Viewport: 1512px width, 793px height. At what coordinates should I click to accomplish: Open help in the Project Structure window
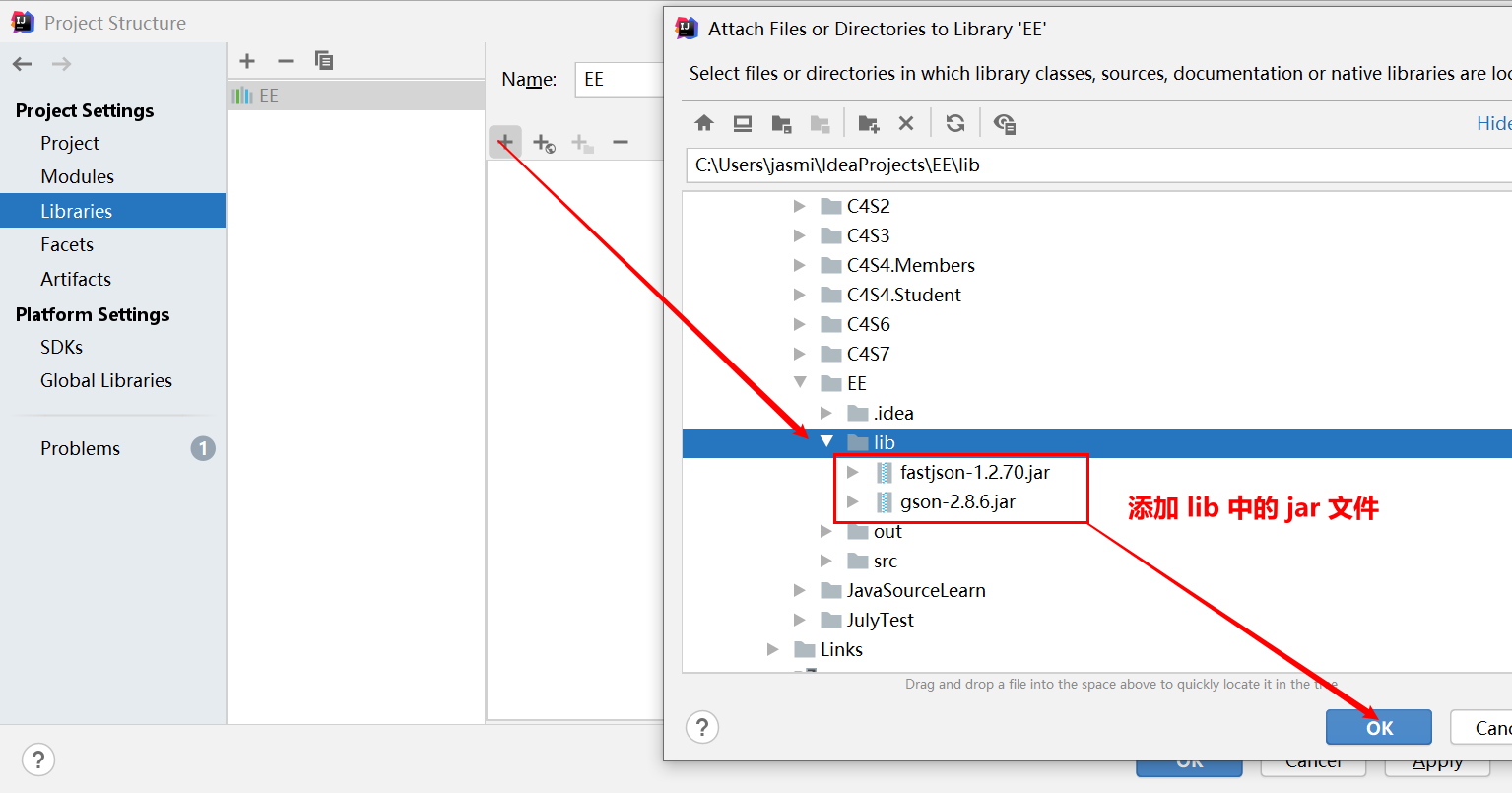38,760
